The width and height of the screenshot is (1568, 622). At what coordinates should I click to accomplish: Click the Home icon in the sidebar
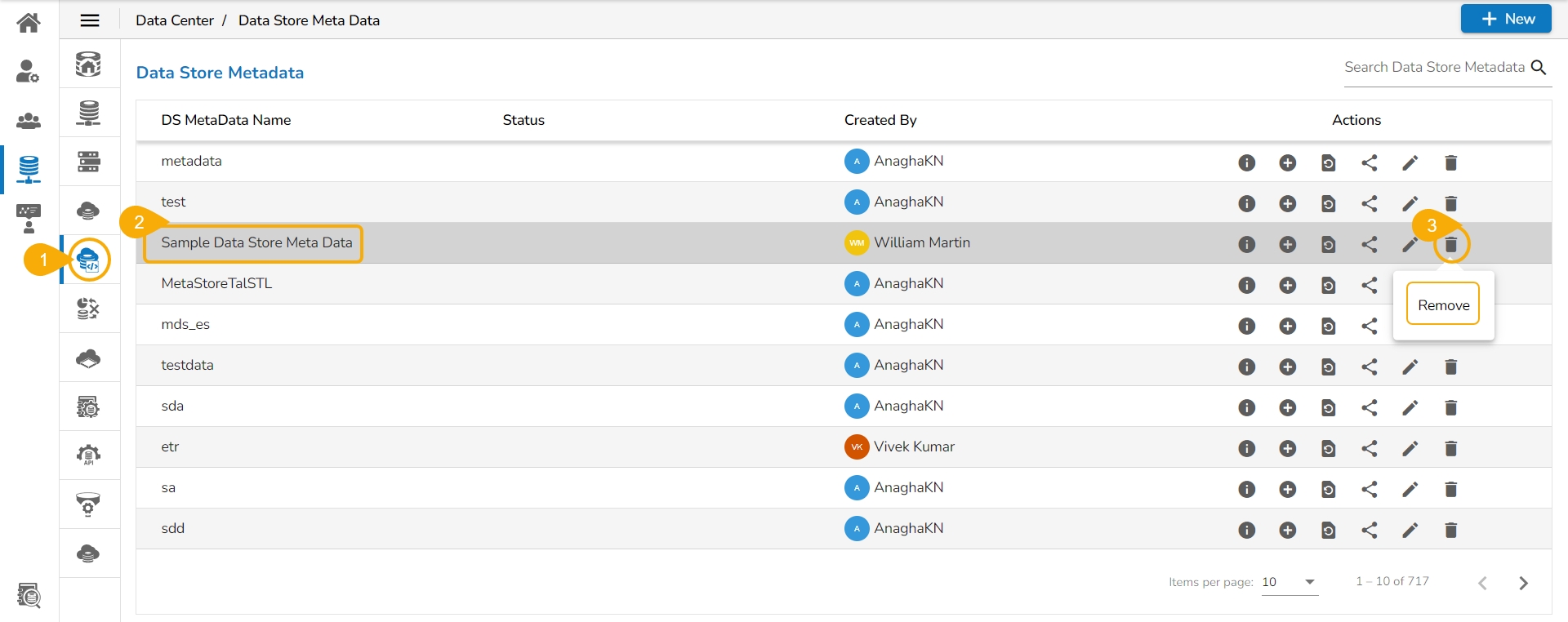click(x=29, y=22)
